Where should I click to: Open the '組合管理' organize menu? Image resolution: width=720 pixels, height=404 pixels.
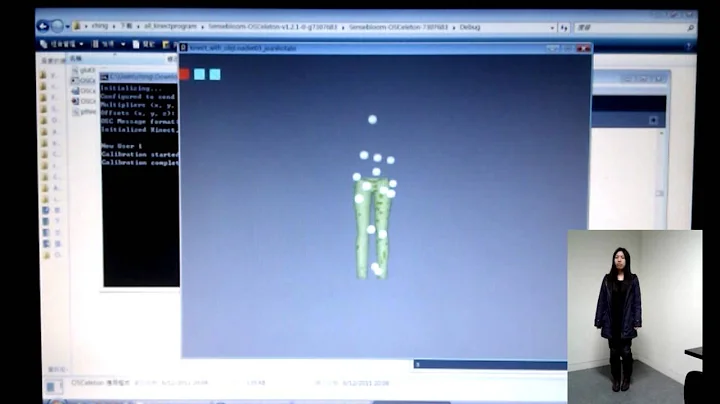click(x=62, y=44)
